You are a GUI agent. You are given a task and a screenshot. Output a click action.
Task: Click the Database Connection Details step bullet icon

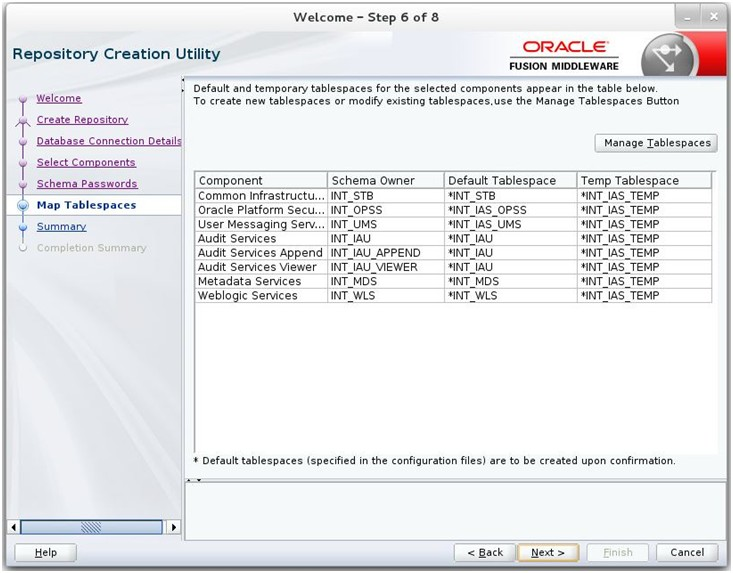click(23, 142)
